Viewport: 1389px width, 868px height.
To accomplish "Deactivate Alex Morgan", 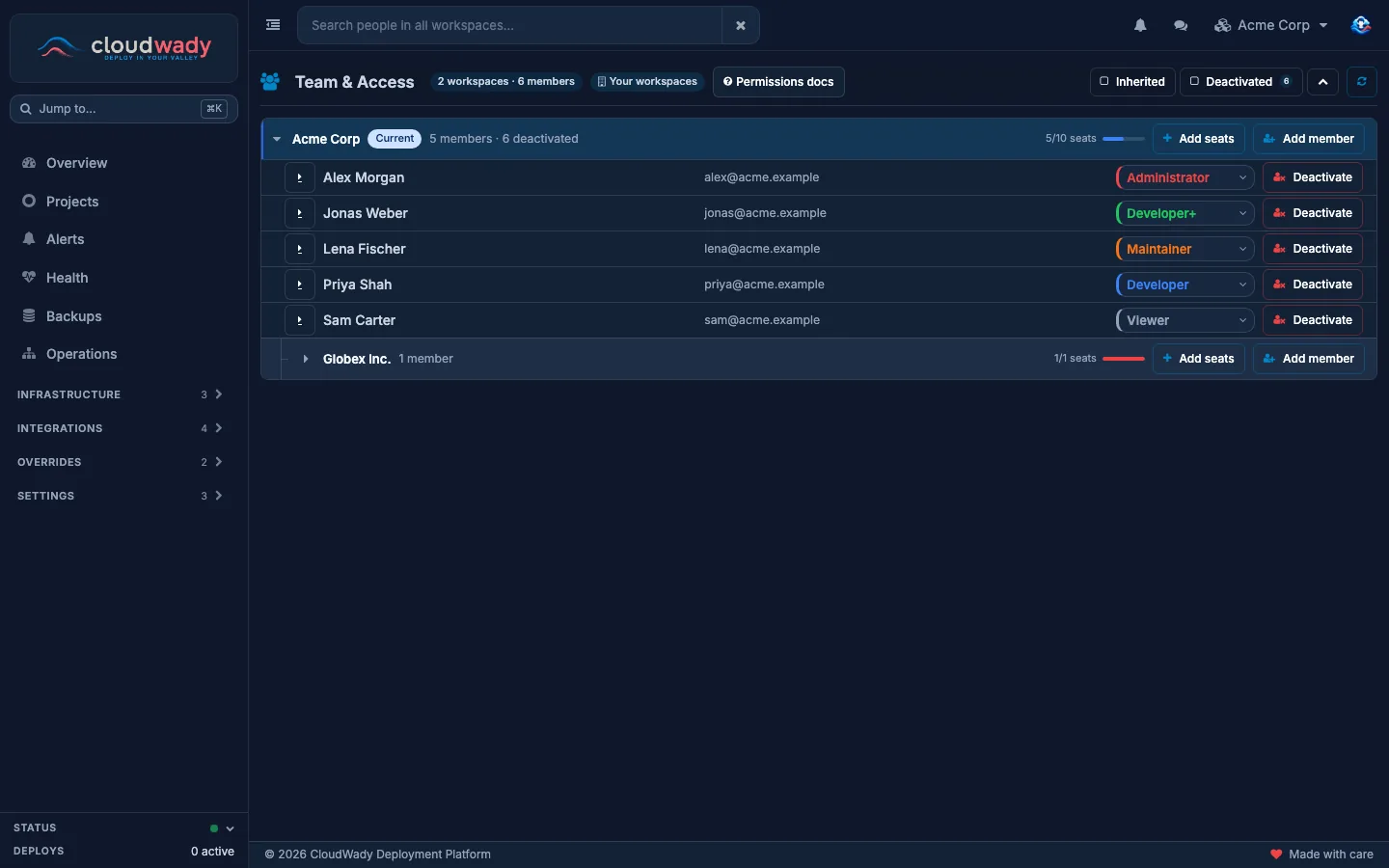I will [1313, 177].
